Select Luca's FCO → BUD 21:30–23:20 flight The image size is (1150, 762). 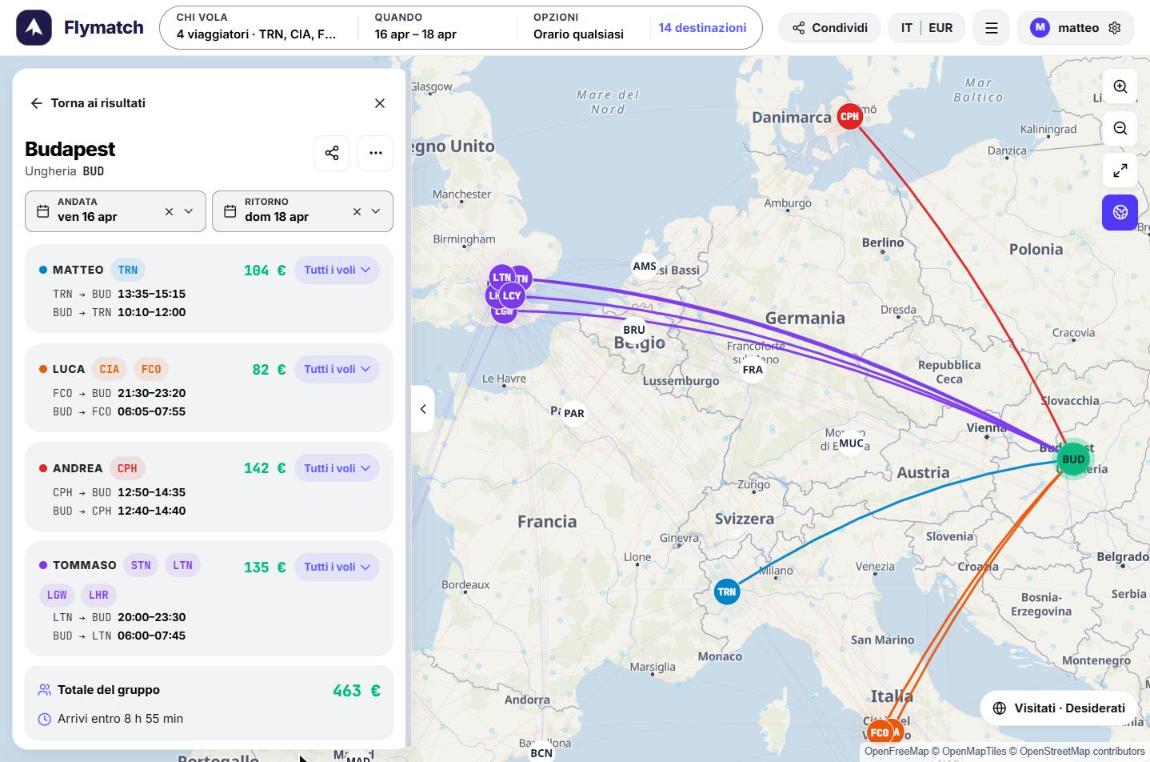coord(119,393)
